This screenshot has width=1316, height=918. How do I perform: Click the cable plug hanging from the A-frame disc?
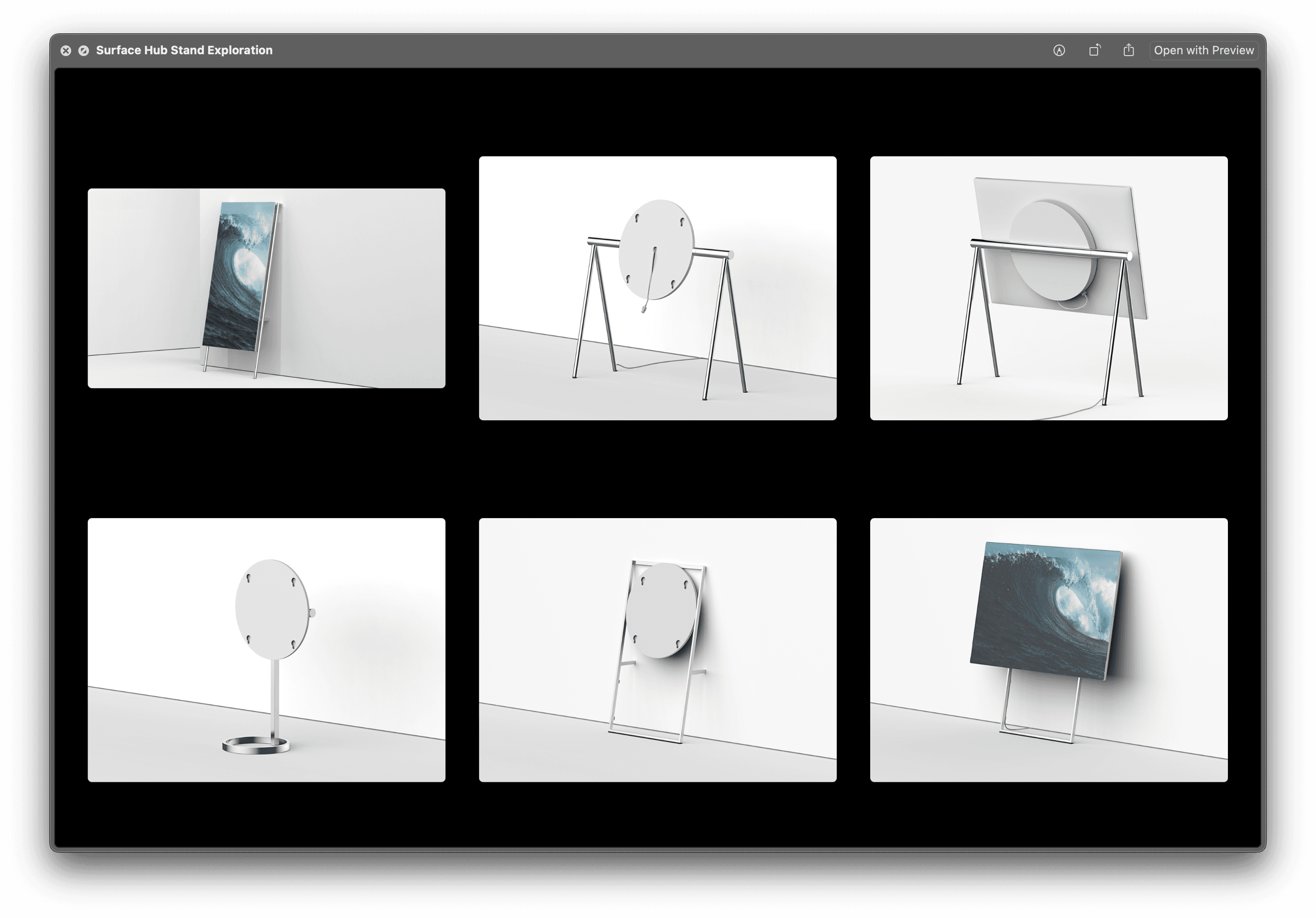point(644,310)
